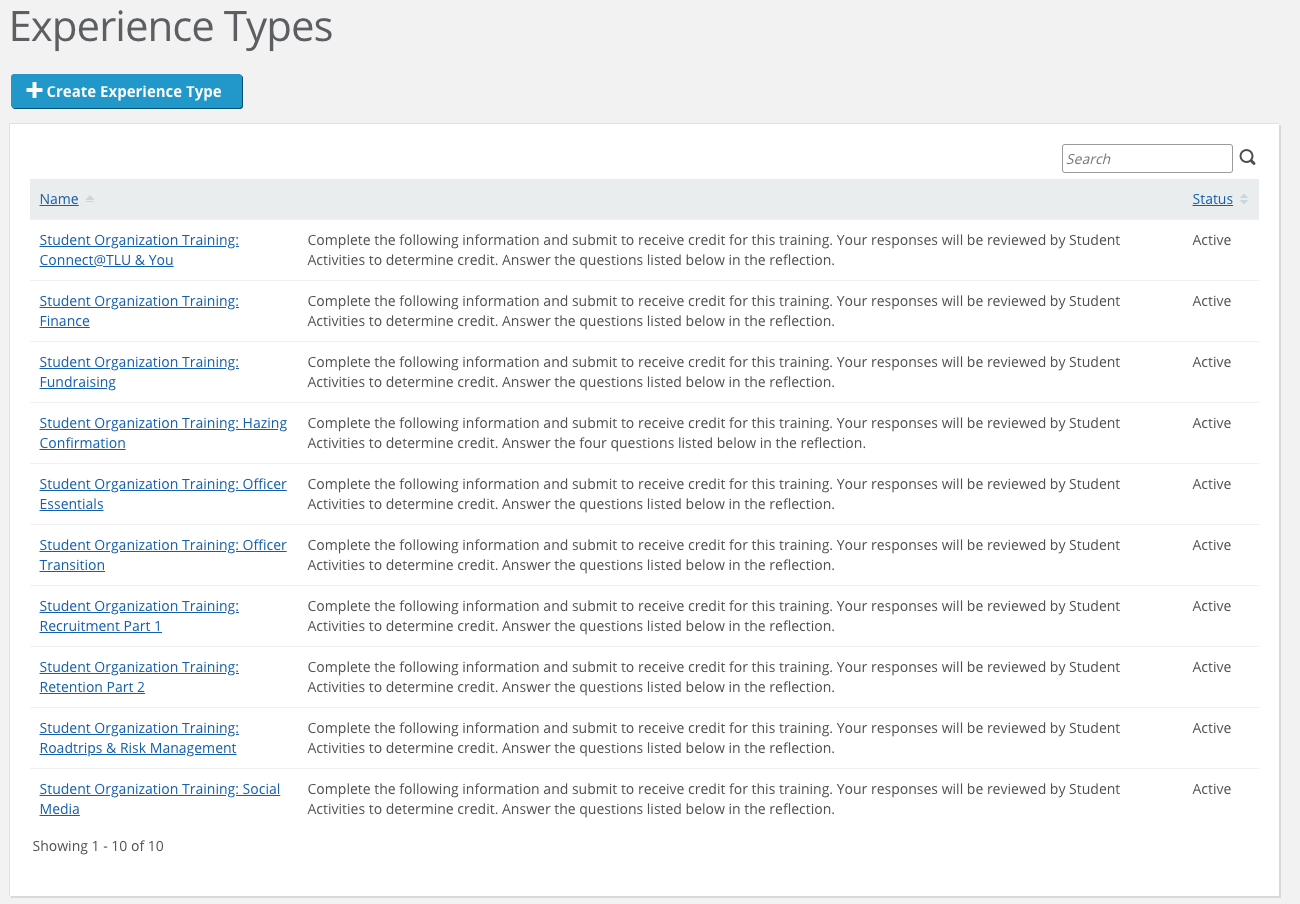Click the description text in the Social Media row
Image resolution: width=1300 pixels, height=904 pixels.
pyautogui.click(x=714, y=799)
